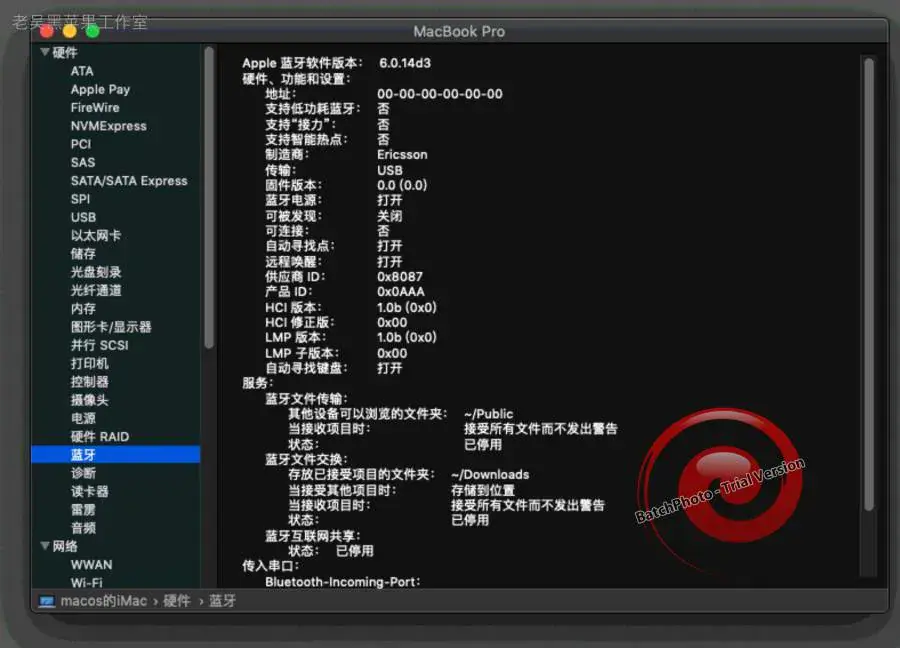Select SAS in the sidebar
The image size is (900, 648).
point(83,162)
